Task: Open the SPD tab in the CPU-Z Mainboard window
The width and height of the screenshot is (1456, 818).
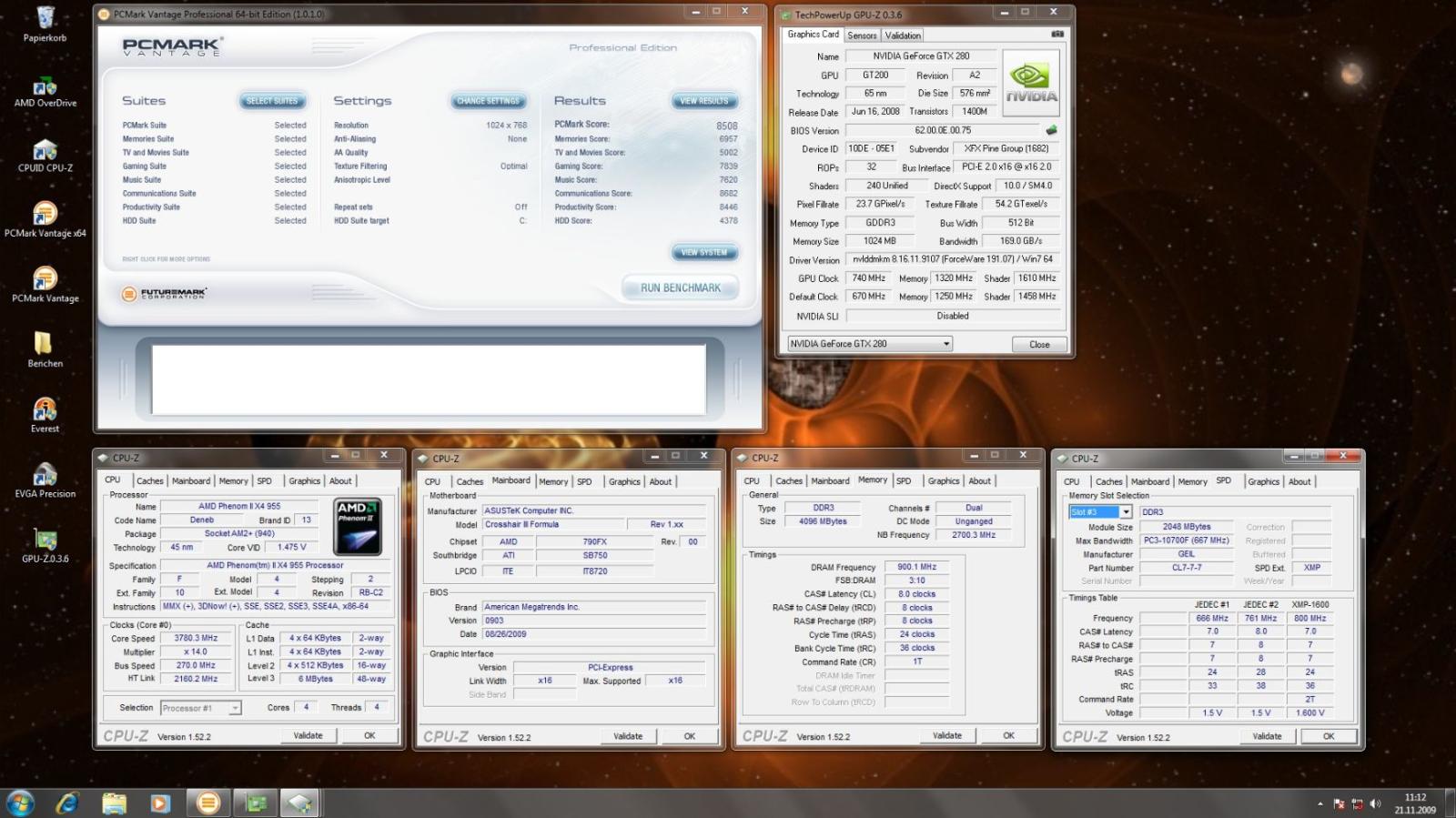Action: 584,482
